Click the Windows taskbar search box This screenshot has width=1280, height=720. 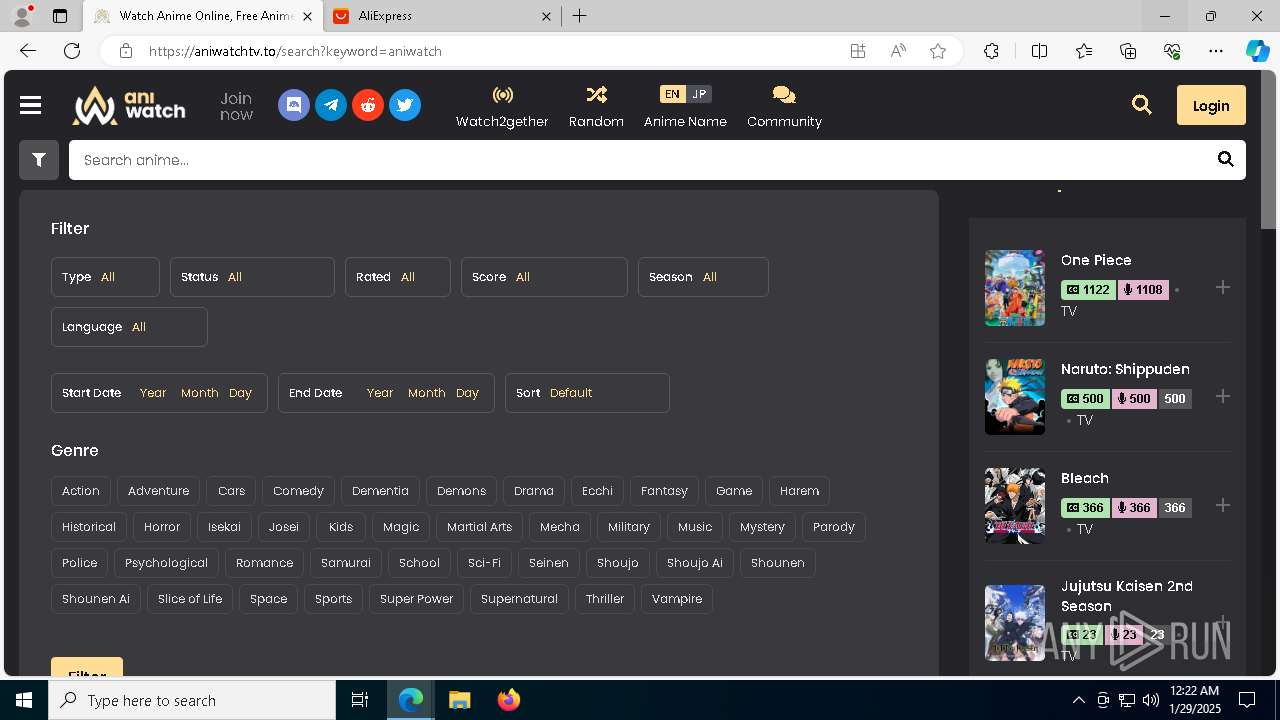(x=192, y=700)
